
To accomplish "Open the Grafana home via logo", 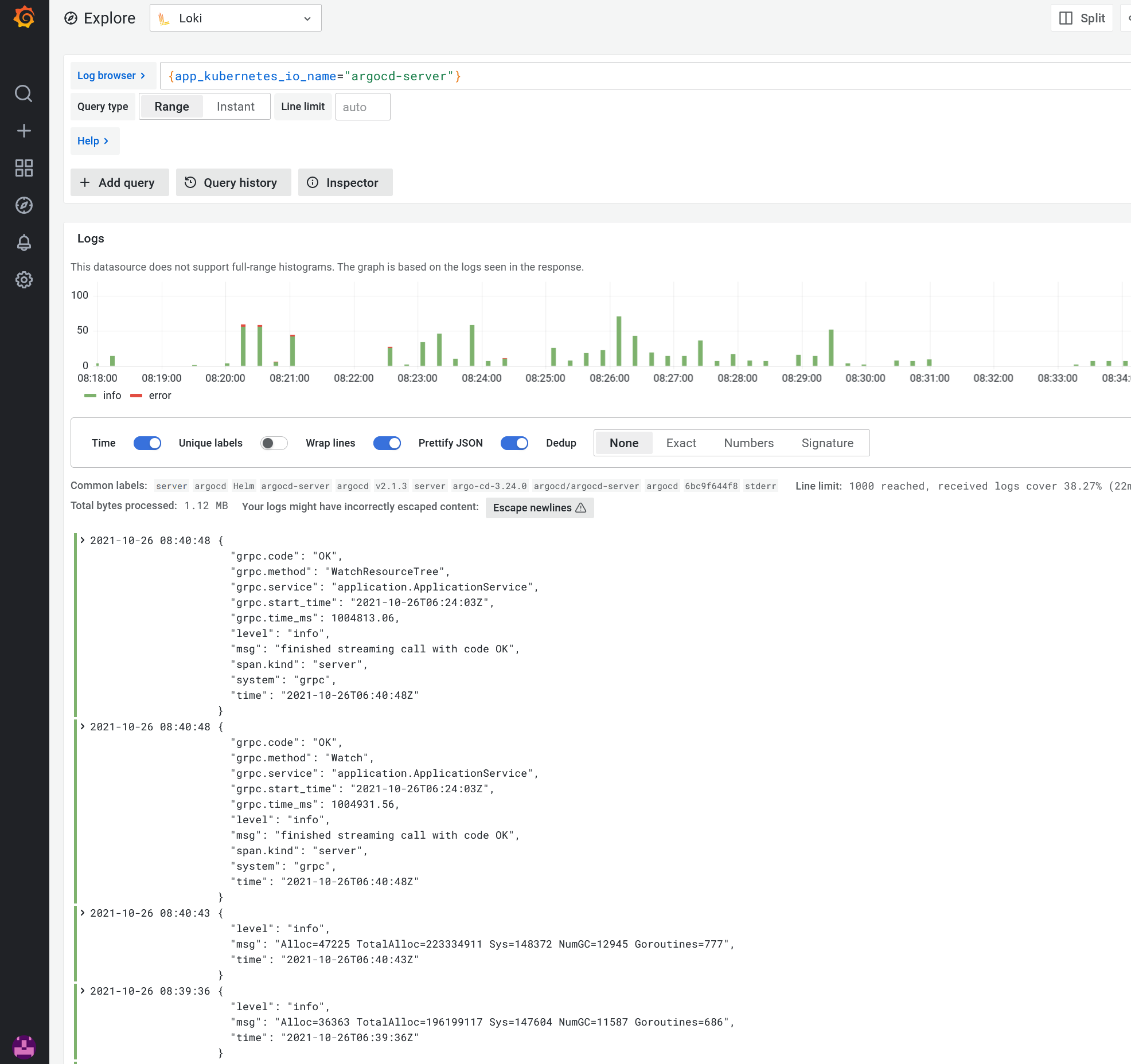I will 24,17.
